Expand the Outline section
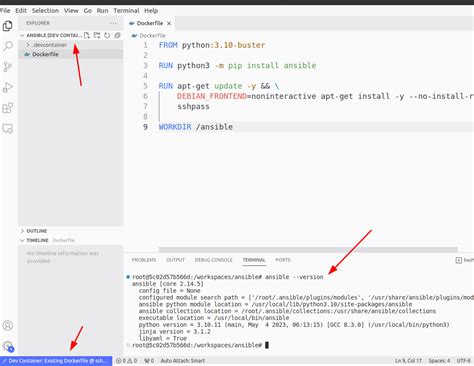Screen dimensions: 474x366 tap(37, 231)
